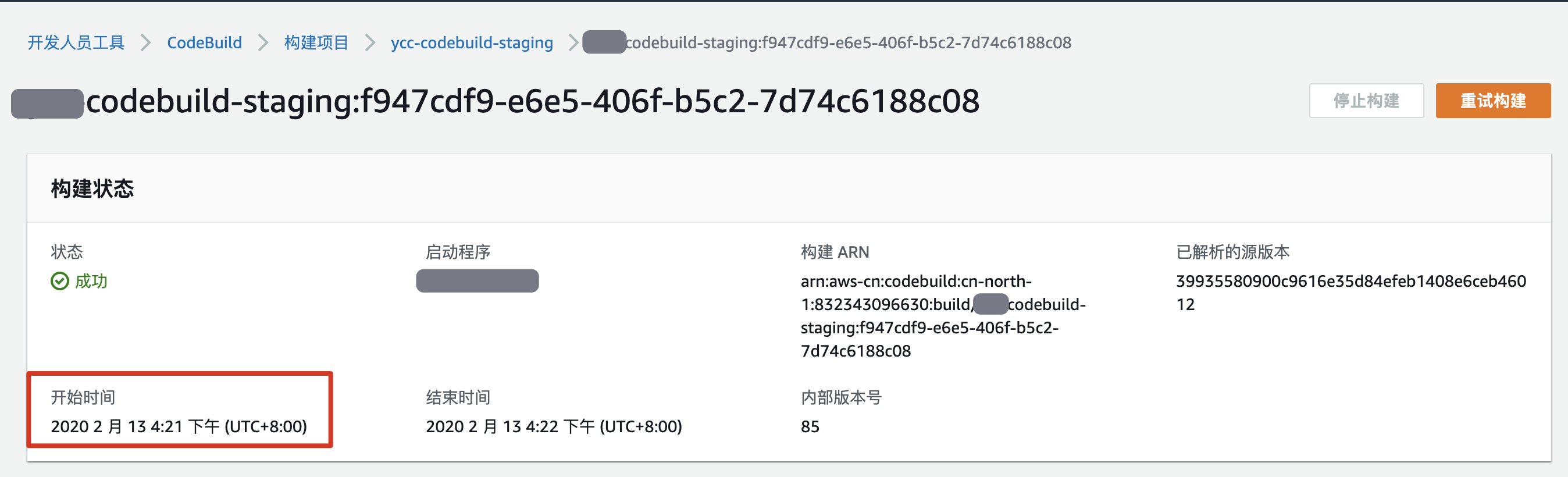
Task: Click the 结束时间 timestamp value
Action: coord(553,426)
